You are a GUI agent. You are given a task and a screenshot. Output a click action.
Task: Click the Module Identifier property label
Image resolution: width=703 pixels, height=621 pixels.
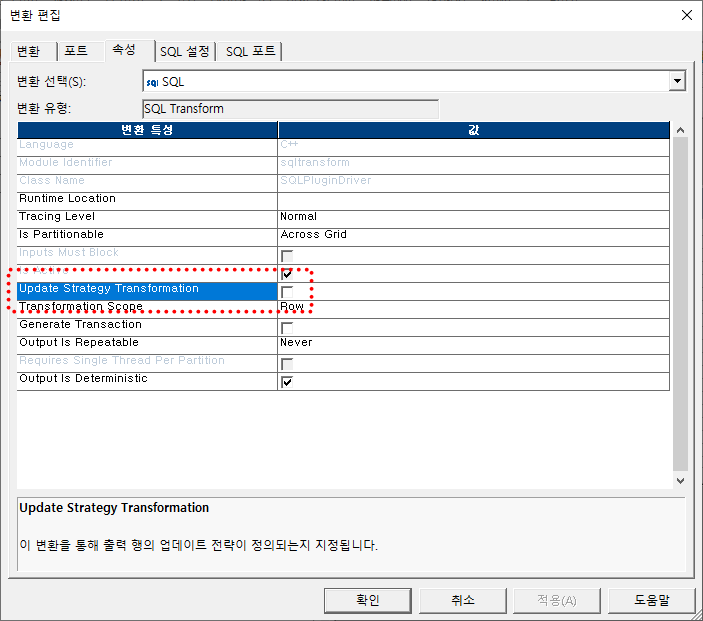[x=65, y=162]
